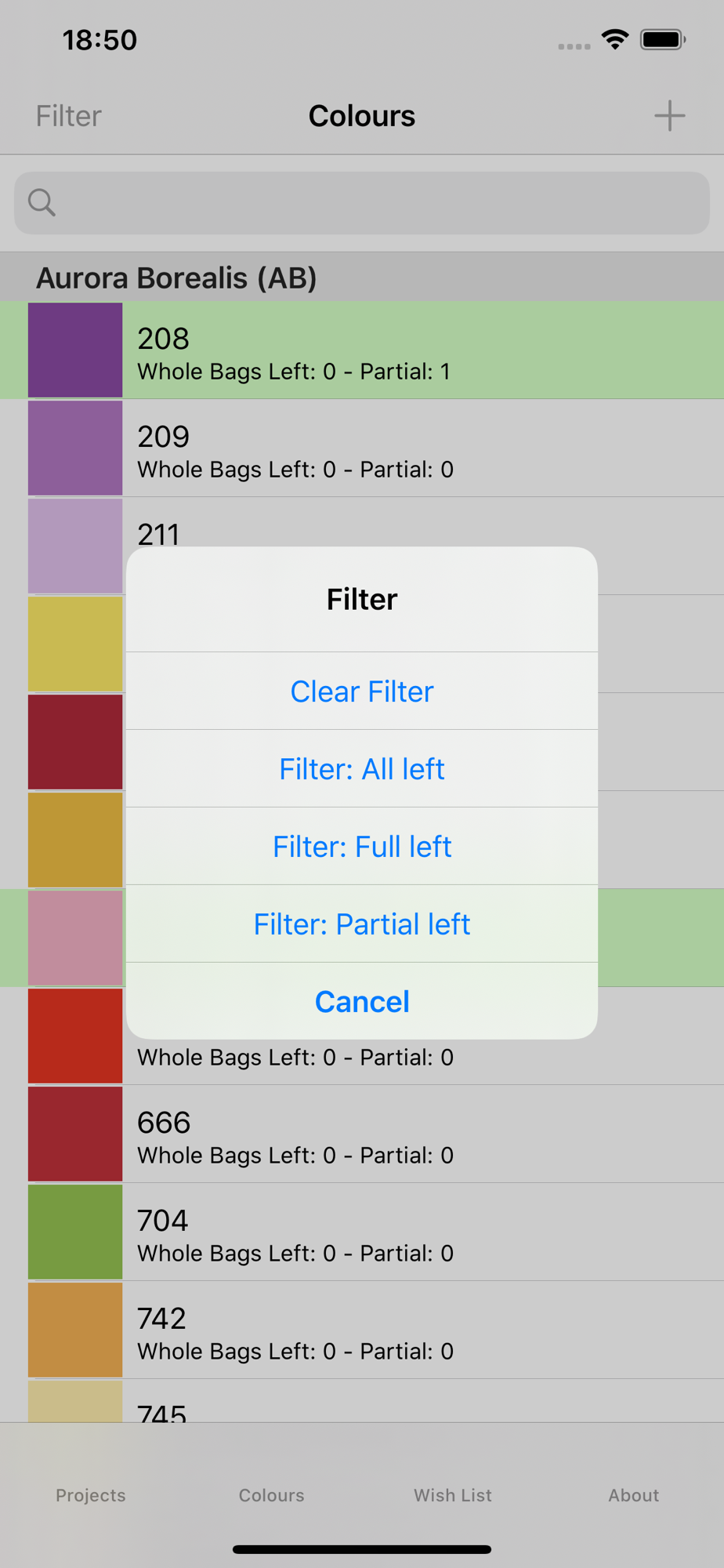Cancel the Filter dialog

pyautogui.click(x=362, y=1002)
